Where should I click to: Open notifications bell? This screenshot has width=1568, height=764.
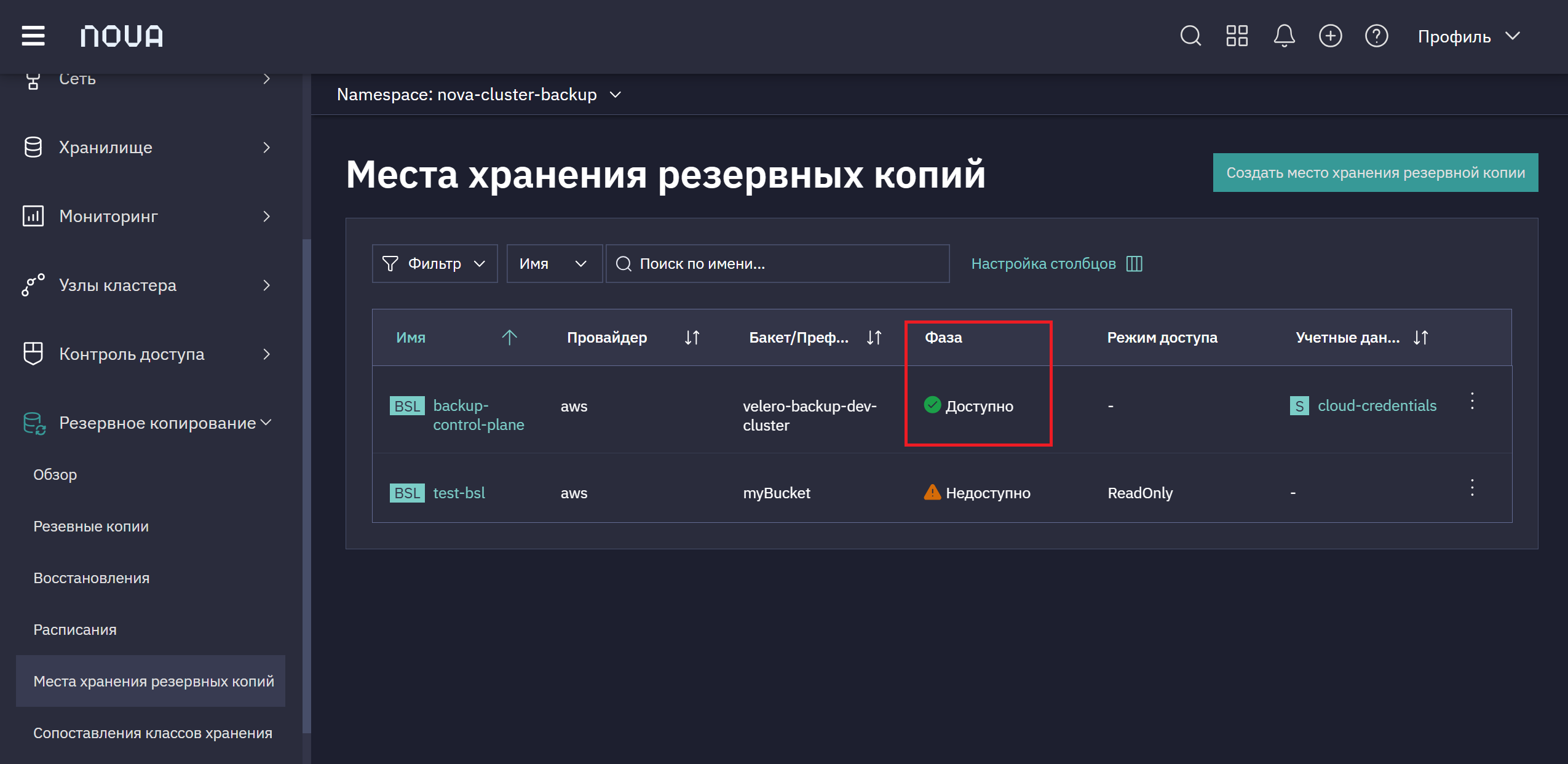coord(1284,36)
